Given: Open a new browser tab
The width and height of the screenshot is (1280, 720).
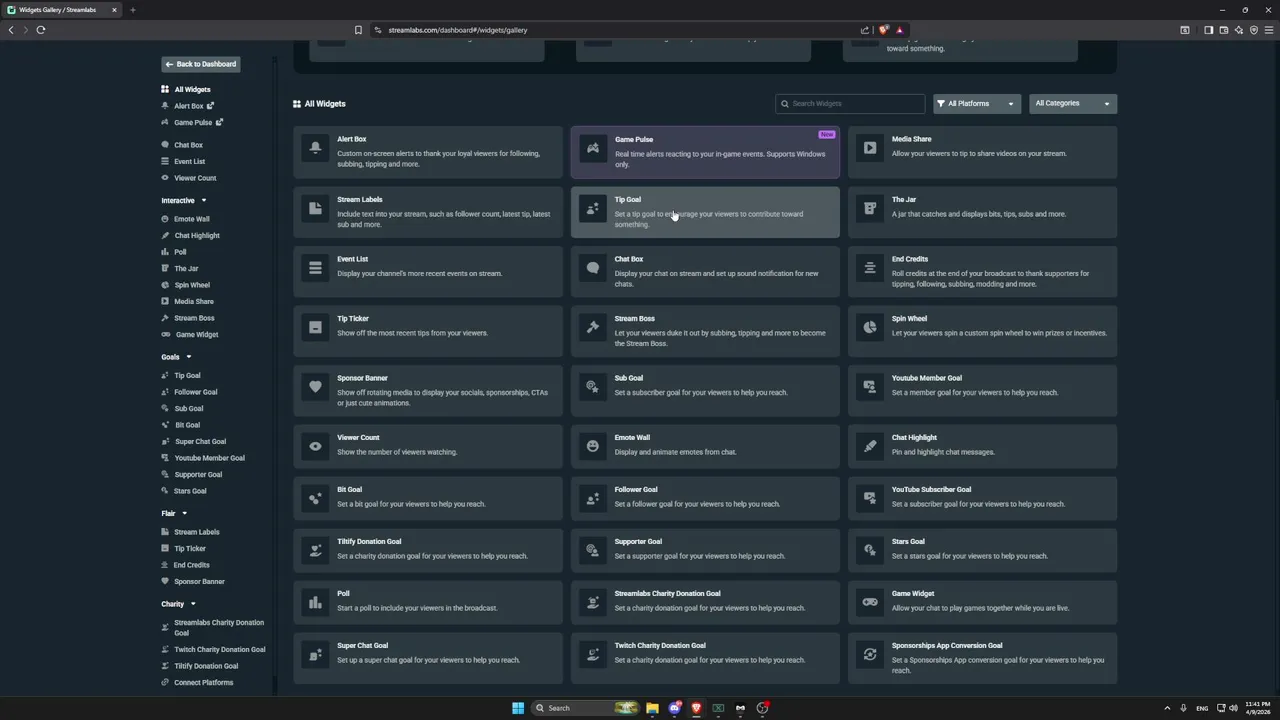Looking at the screenshot, I should [133, 10].
